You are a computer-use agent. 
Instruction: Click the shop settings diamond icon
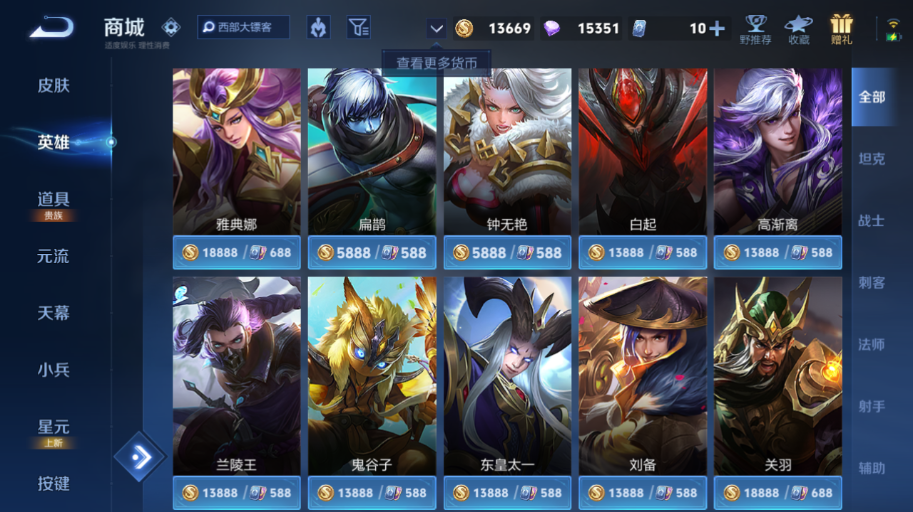(171, 27)
